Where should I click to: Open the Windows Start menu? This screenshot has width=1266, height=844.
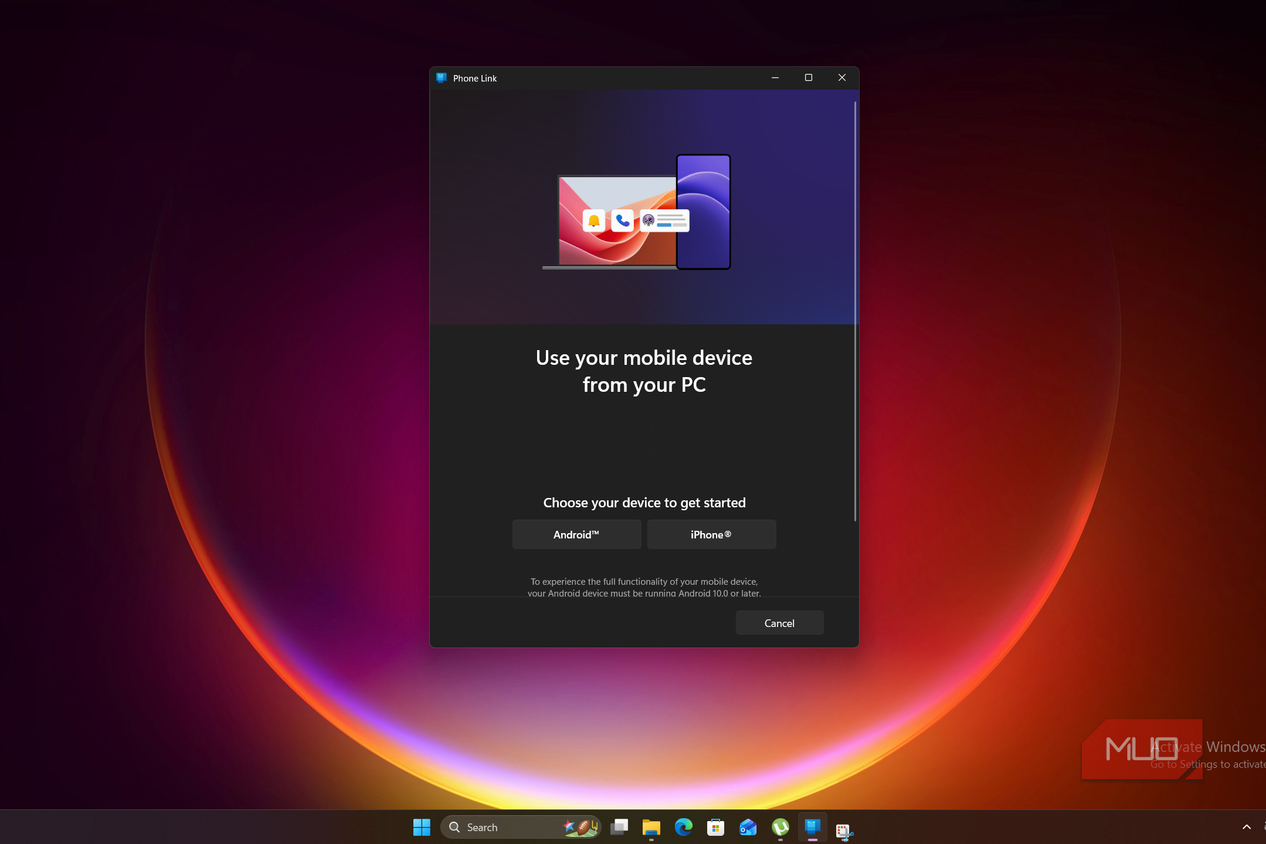click(x=422, y=827)
